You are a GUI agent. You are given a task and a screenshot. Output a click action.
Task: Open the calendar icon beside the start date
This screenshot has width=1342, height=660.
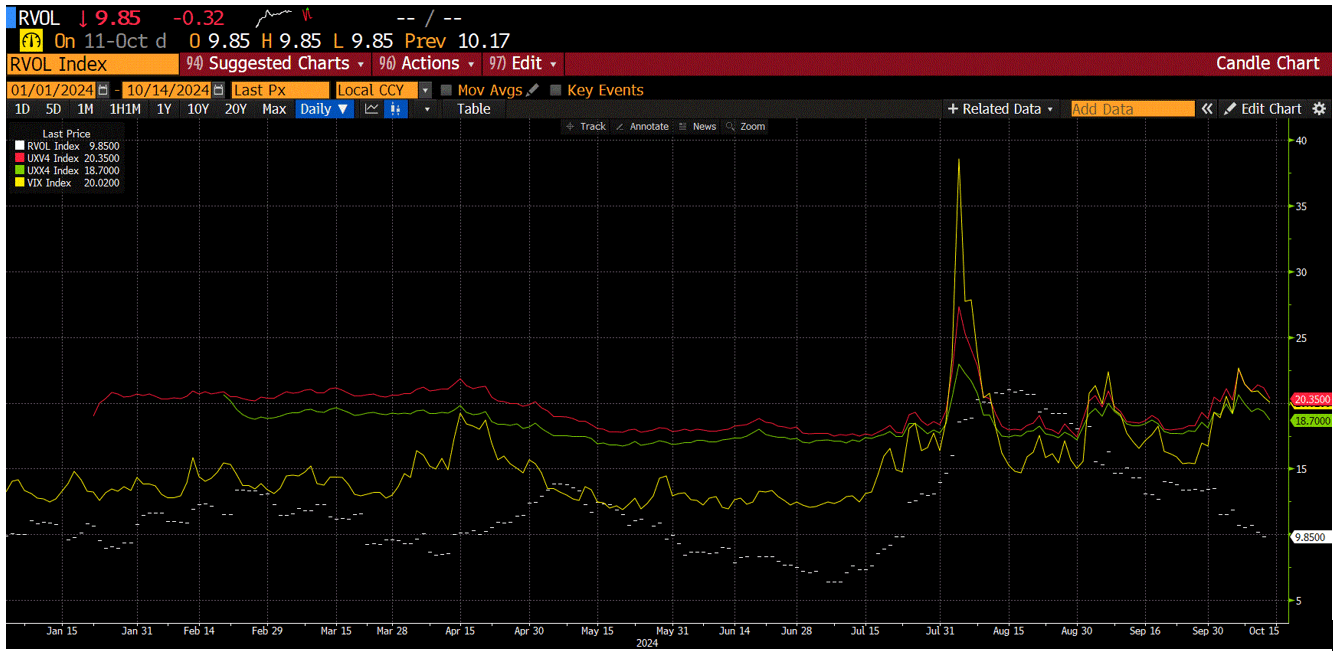point(100,89)
